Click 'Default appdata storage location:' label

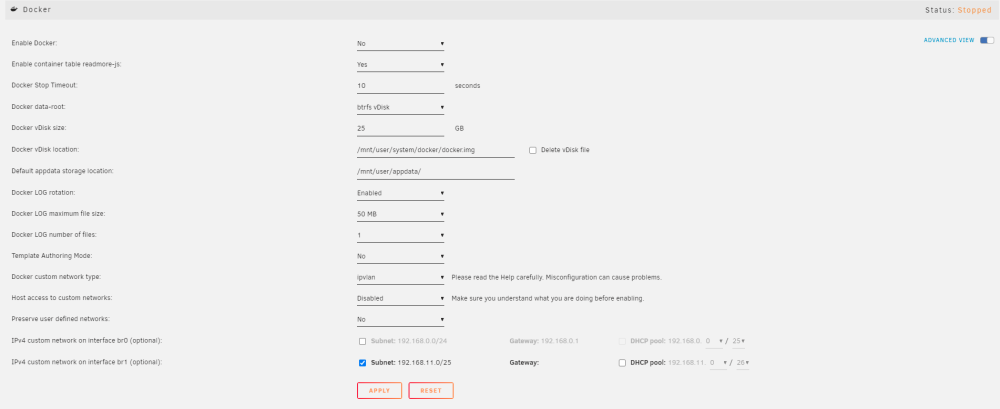(62, 171)
